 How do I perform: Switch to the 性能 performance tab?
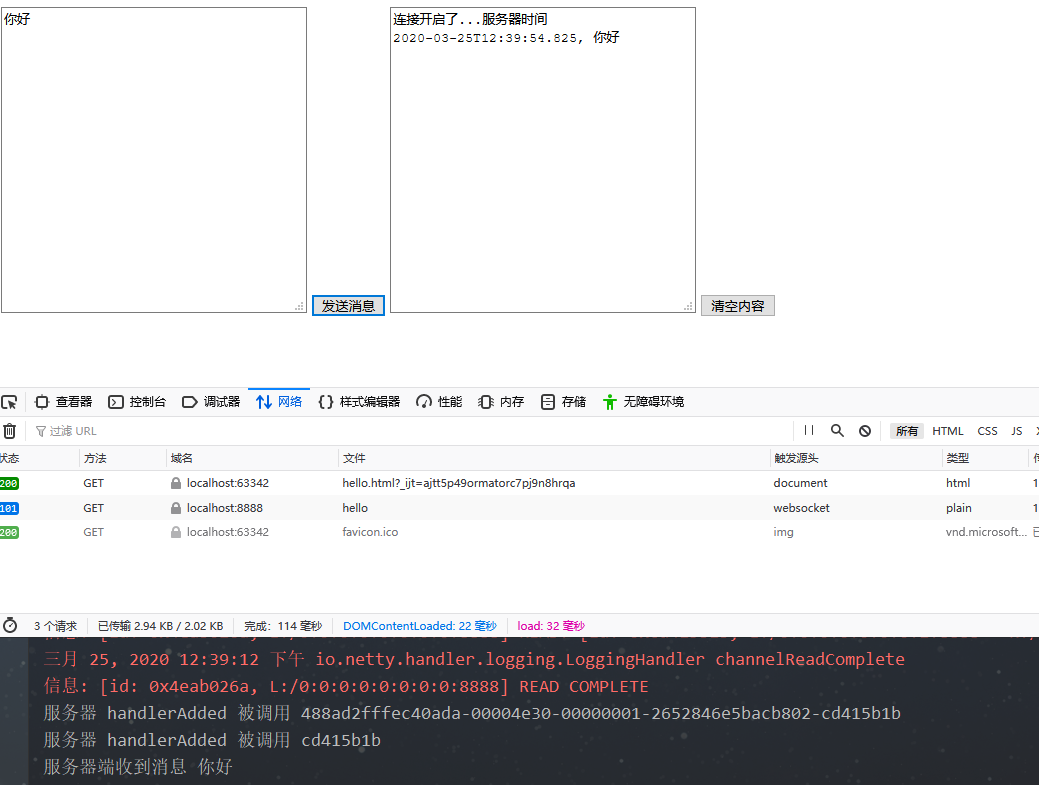pos(439,402)
